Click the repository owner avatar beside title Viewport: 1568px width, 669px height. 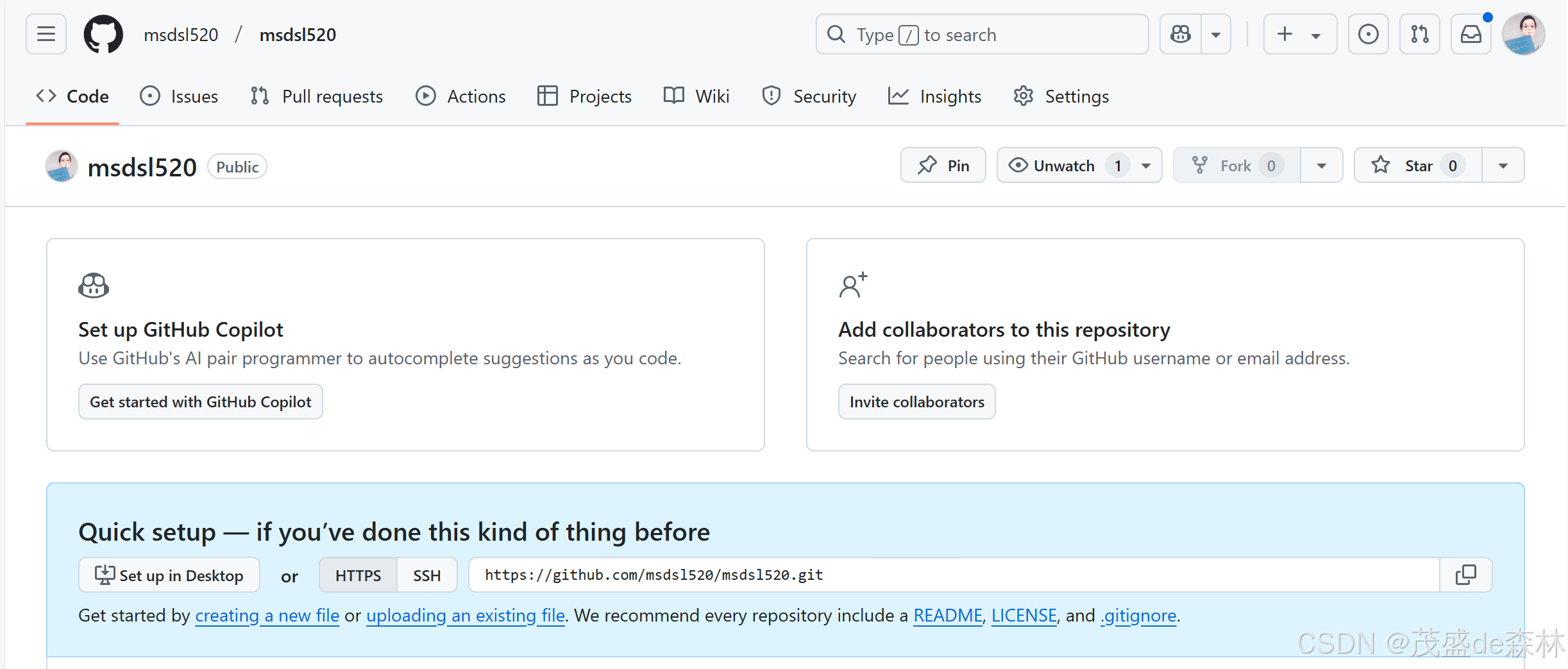62,166
